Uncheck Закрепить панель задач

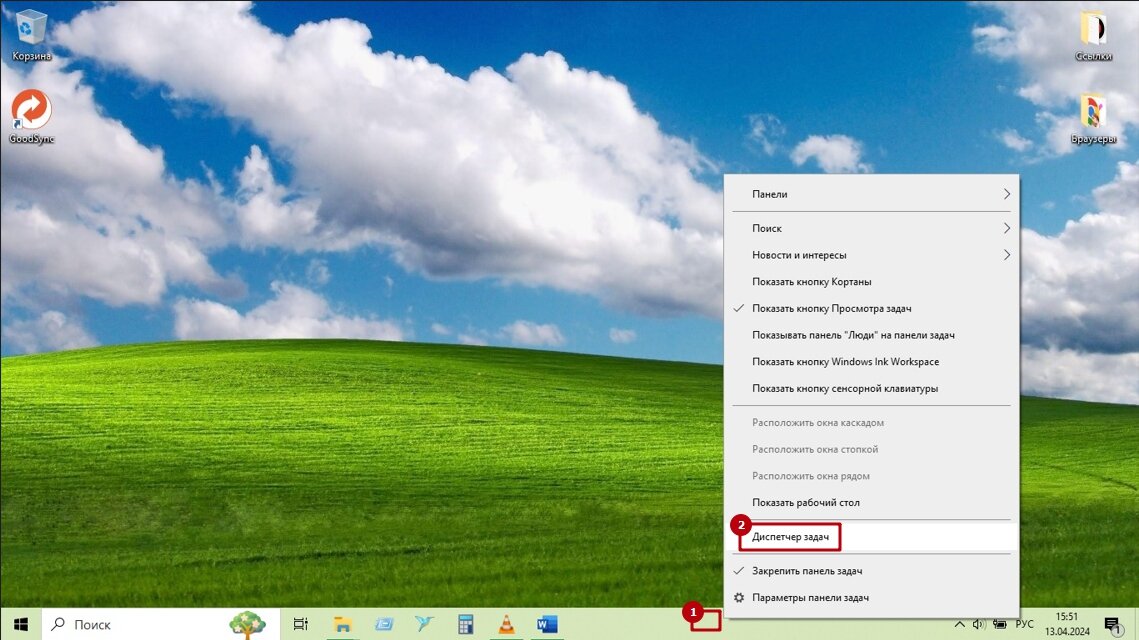coord(872,571)
